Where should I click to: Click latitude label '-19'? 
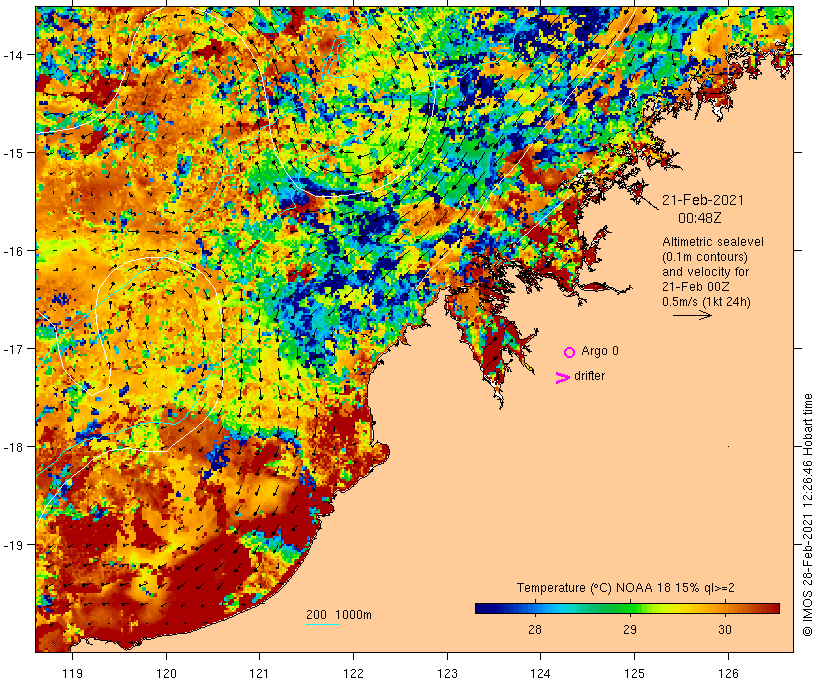tap(12, 545)
